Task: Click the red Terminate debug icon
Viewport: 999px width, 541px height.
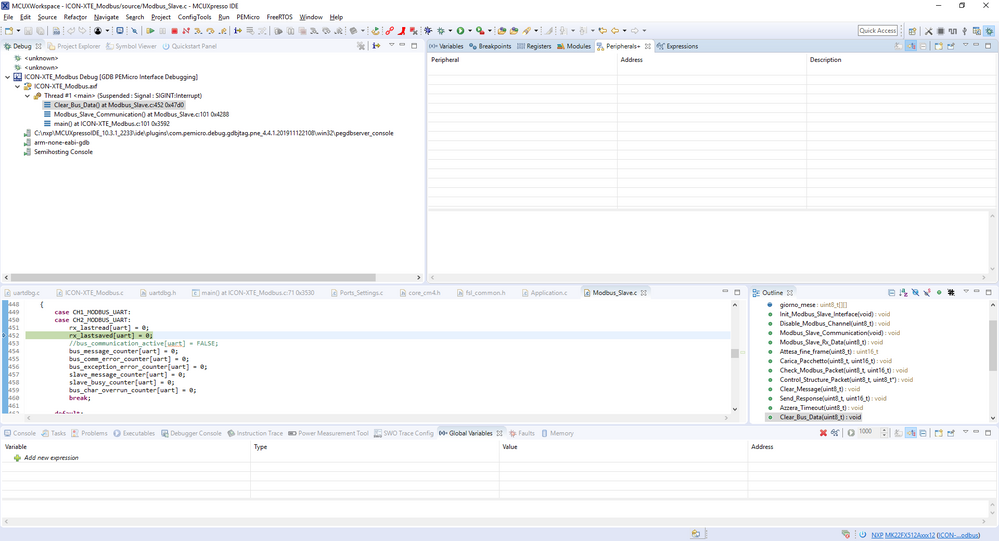Action: click(x=174, y=31)
